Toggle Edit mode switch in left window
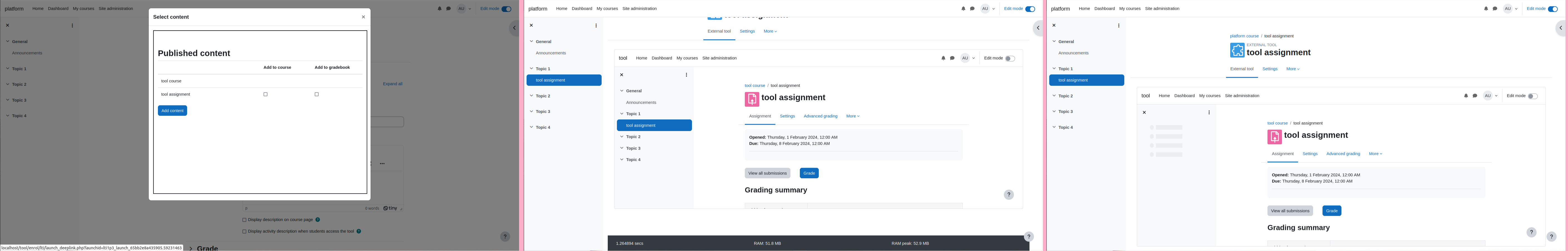Image resolution: width=1568 pixels, height=251 pixels. coord(507,9)
